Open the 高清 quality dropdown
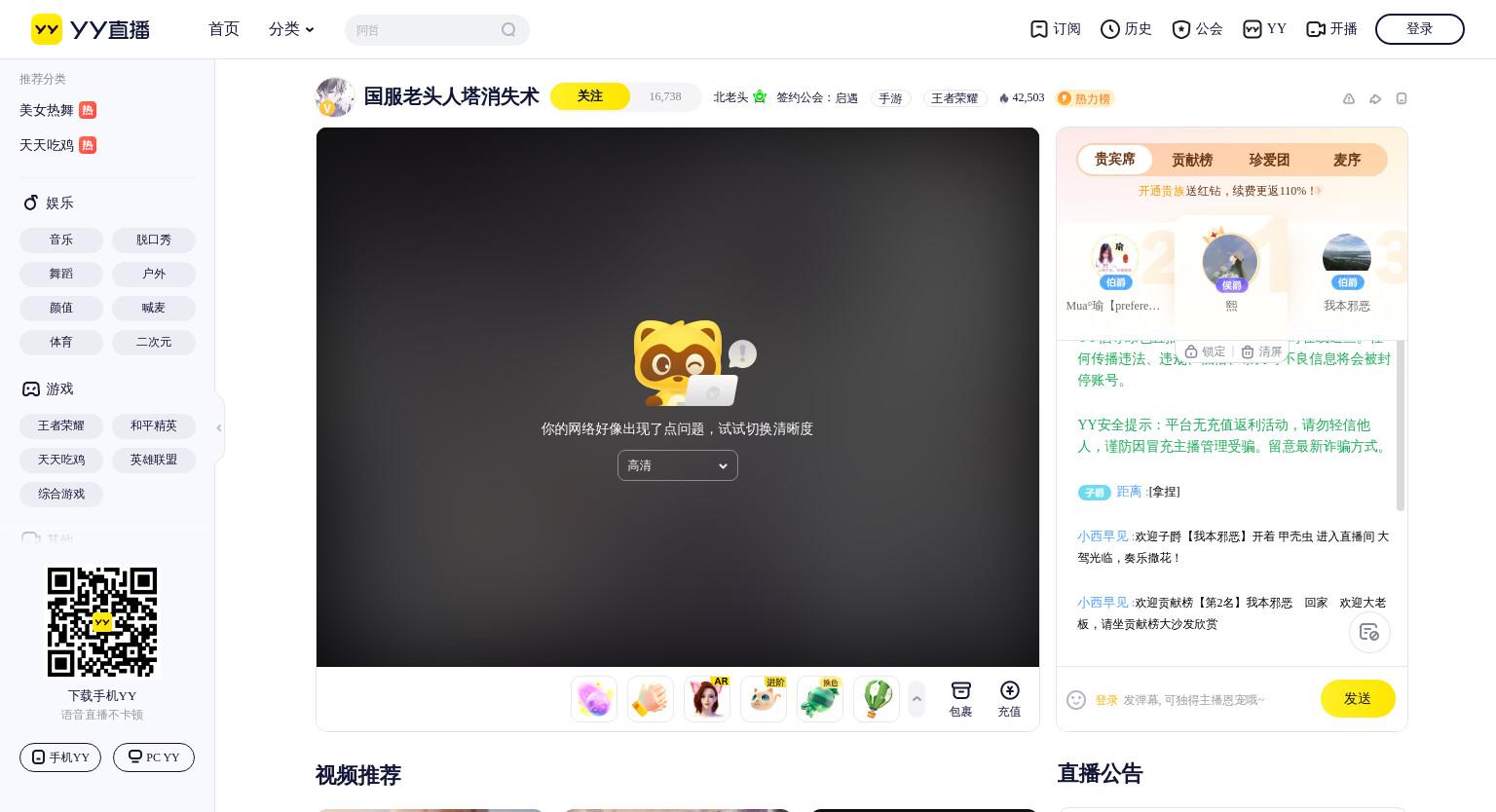The height and width of the screenshot is (812, 1496). pos(678,465)
